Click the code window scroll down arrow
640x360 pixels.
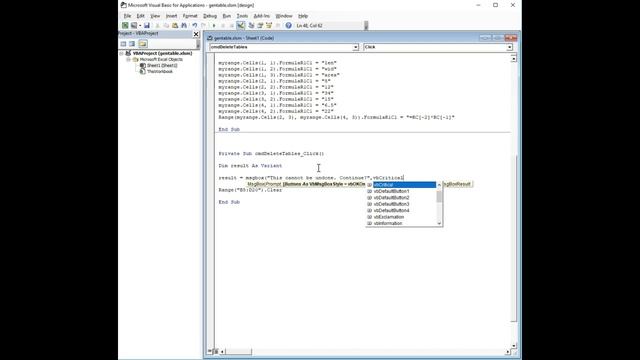coord(513,345)
